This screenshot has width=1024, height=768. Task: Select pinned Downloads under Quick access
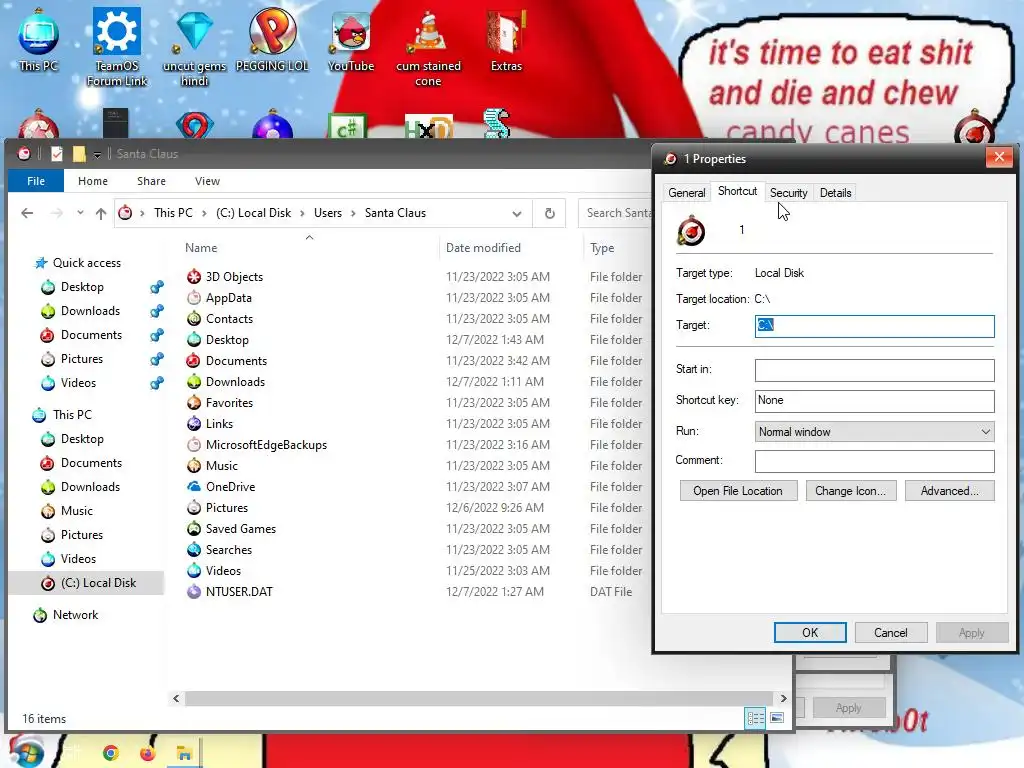point(90,311)
